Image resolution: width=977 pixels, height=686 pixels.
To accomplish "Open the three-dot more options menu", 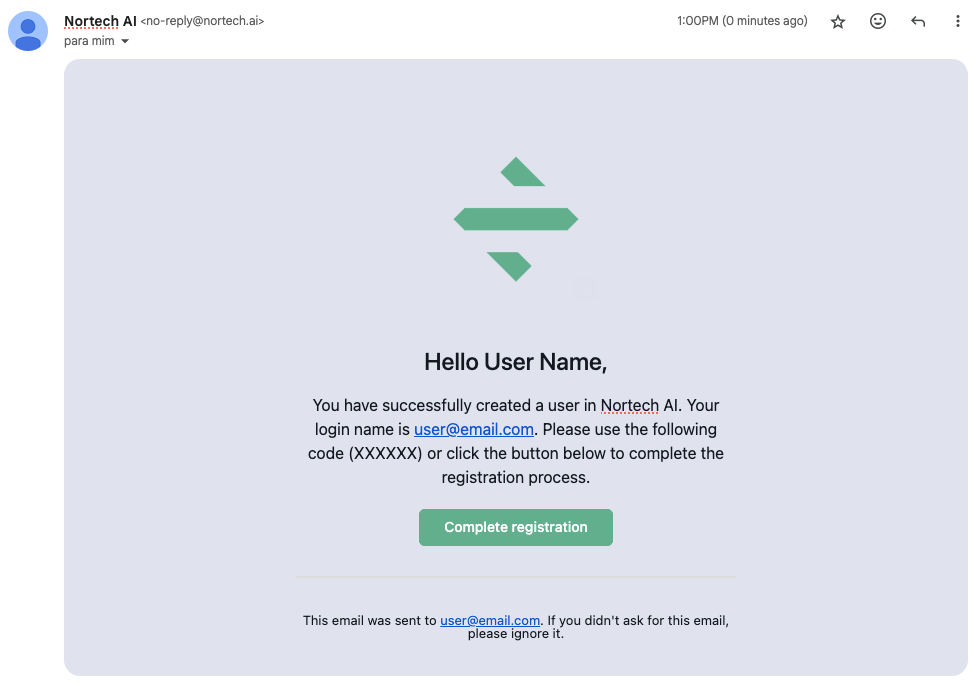I will coord(957,21).
